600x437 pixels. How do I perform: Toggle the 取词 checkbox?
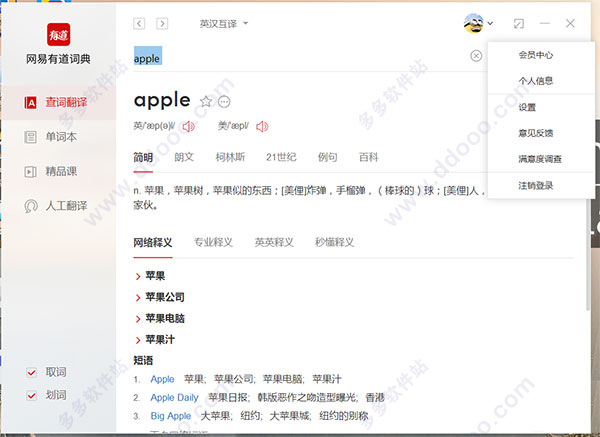[x=31, y=372]
